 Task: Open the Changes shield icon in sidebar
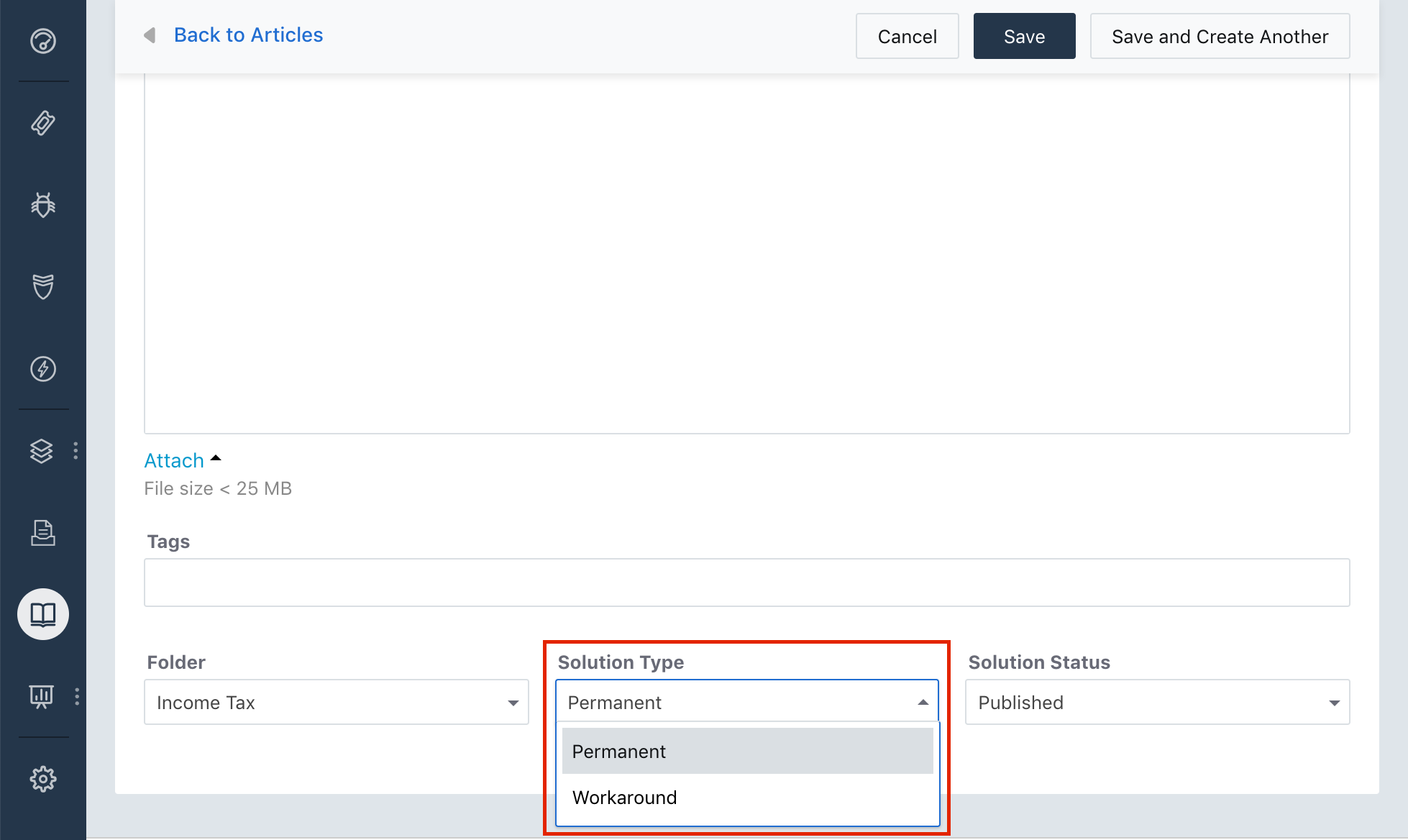pyautogui.click(x=43, y=287)
